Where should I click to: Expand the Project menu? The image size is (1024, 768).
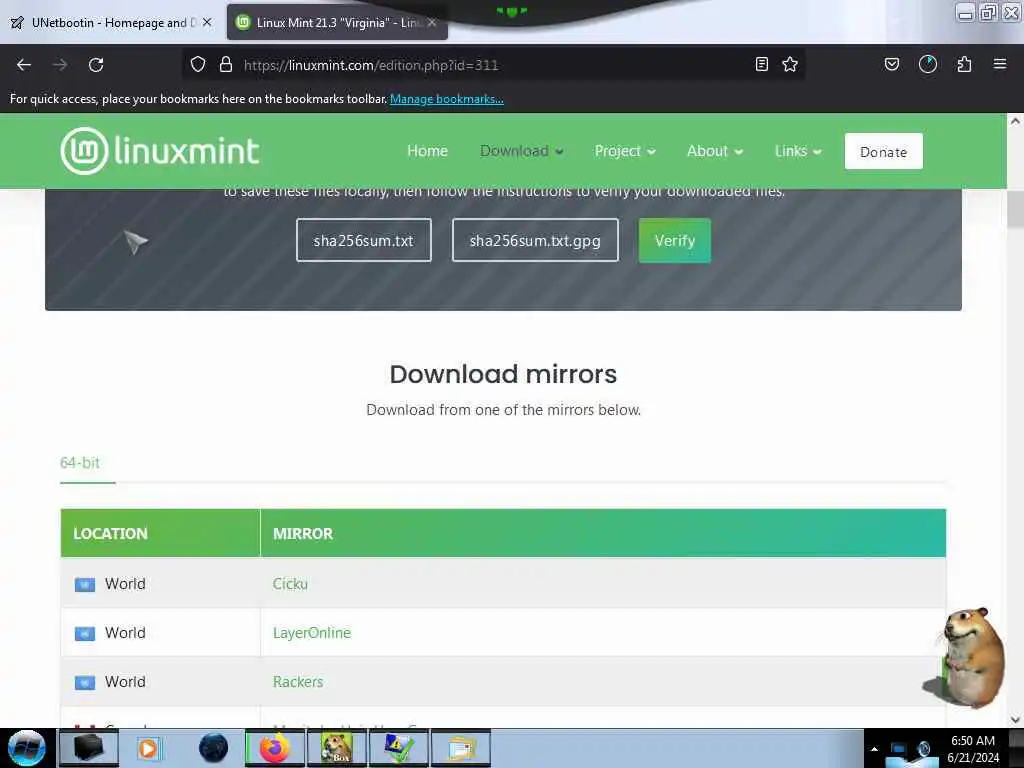click(625, 151)
